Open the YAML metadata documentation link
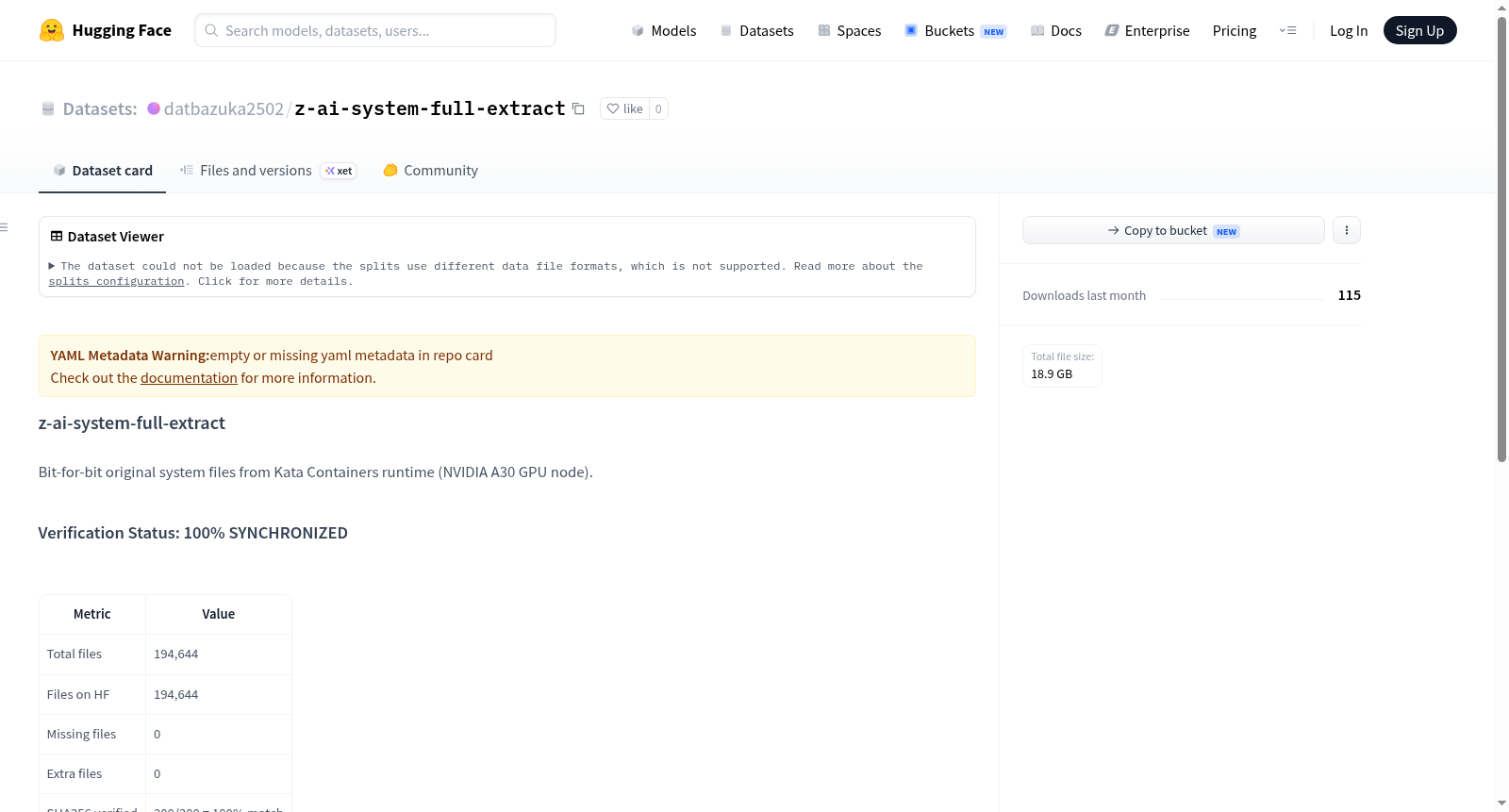Screen dimensions: 1509x812 [x=189, y=378]
